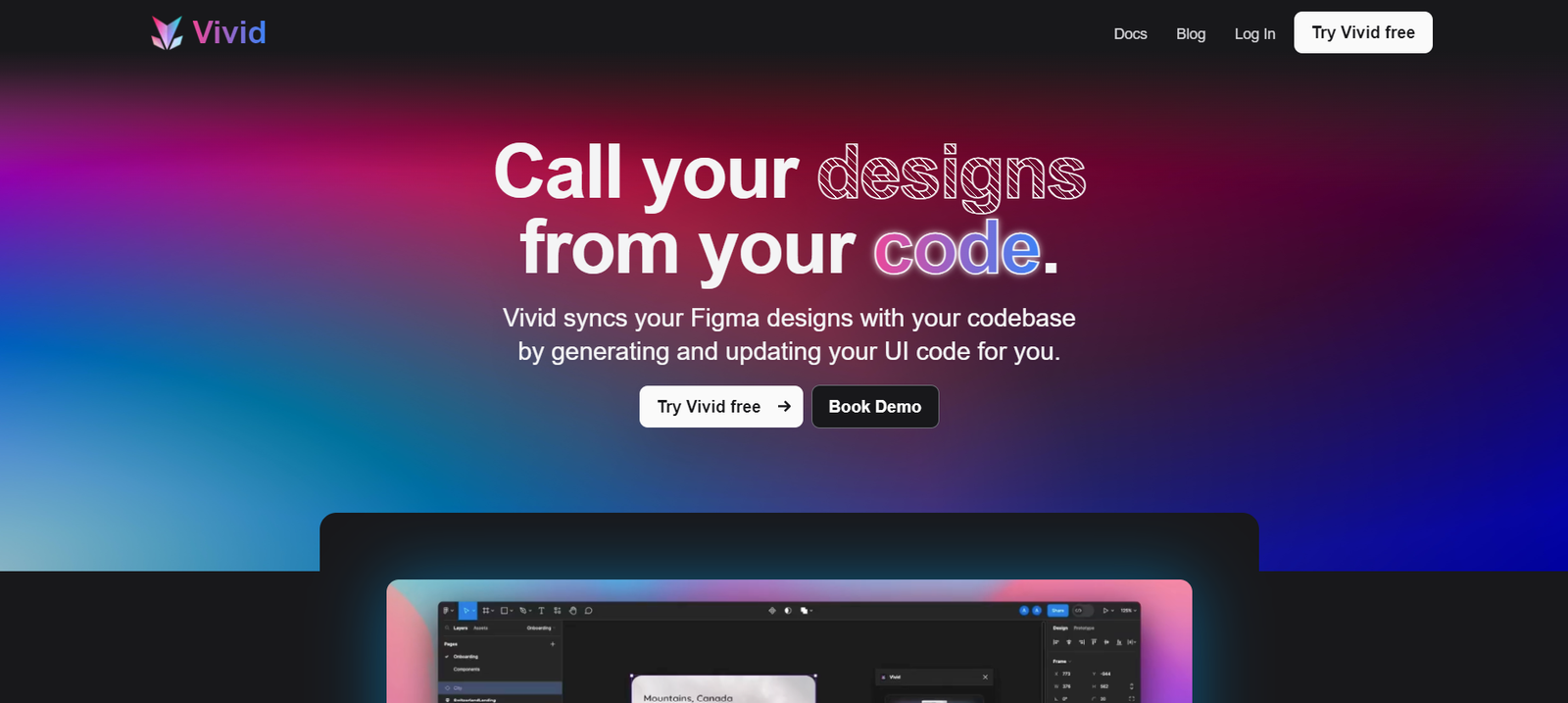Screen dimensions: 1568x703
Task: Open the Docs nav link
Action: point(1130,33)
